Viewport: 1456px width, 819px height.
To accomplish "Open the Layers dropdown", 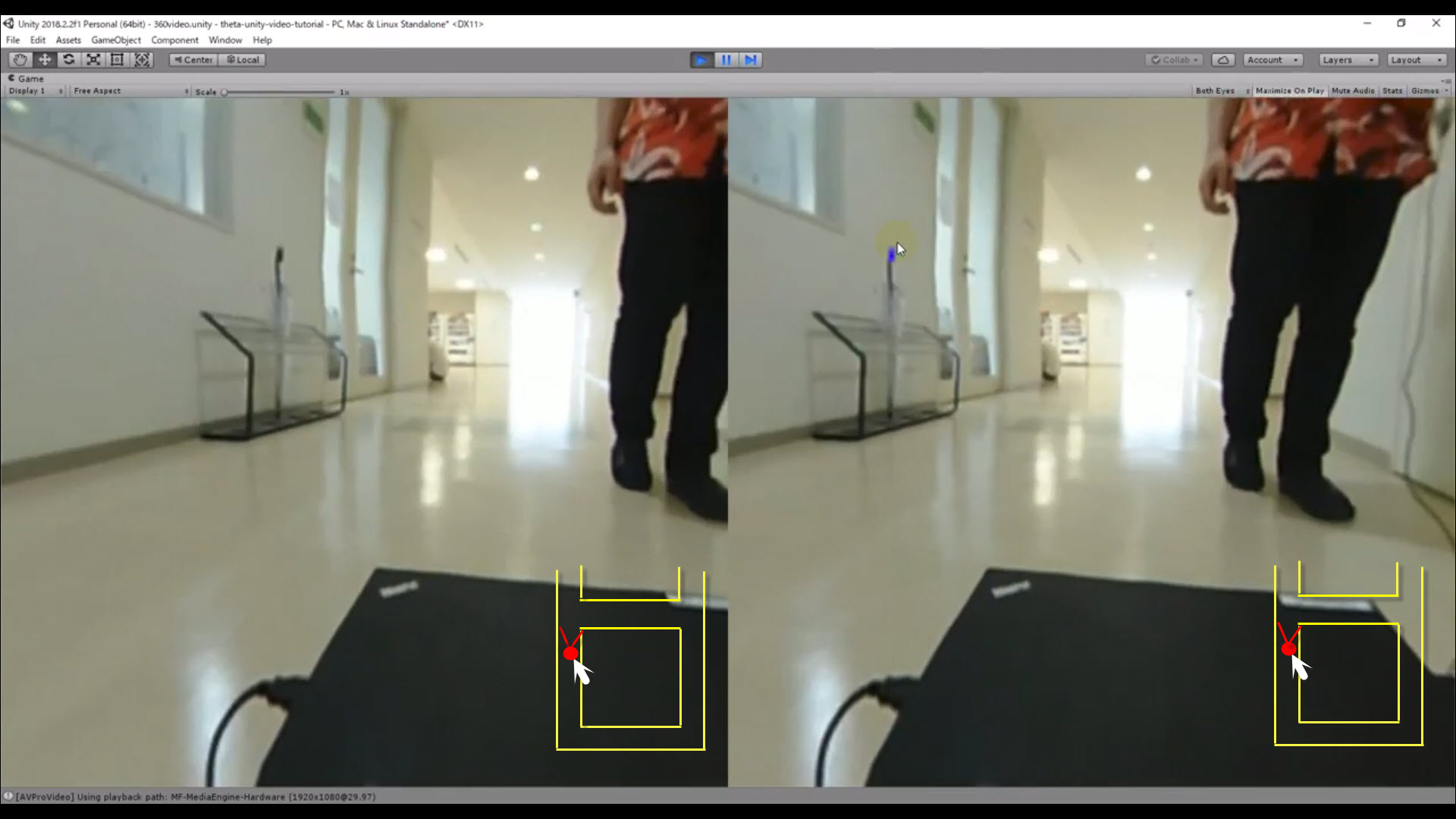I will (x=1348, y=60).
